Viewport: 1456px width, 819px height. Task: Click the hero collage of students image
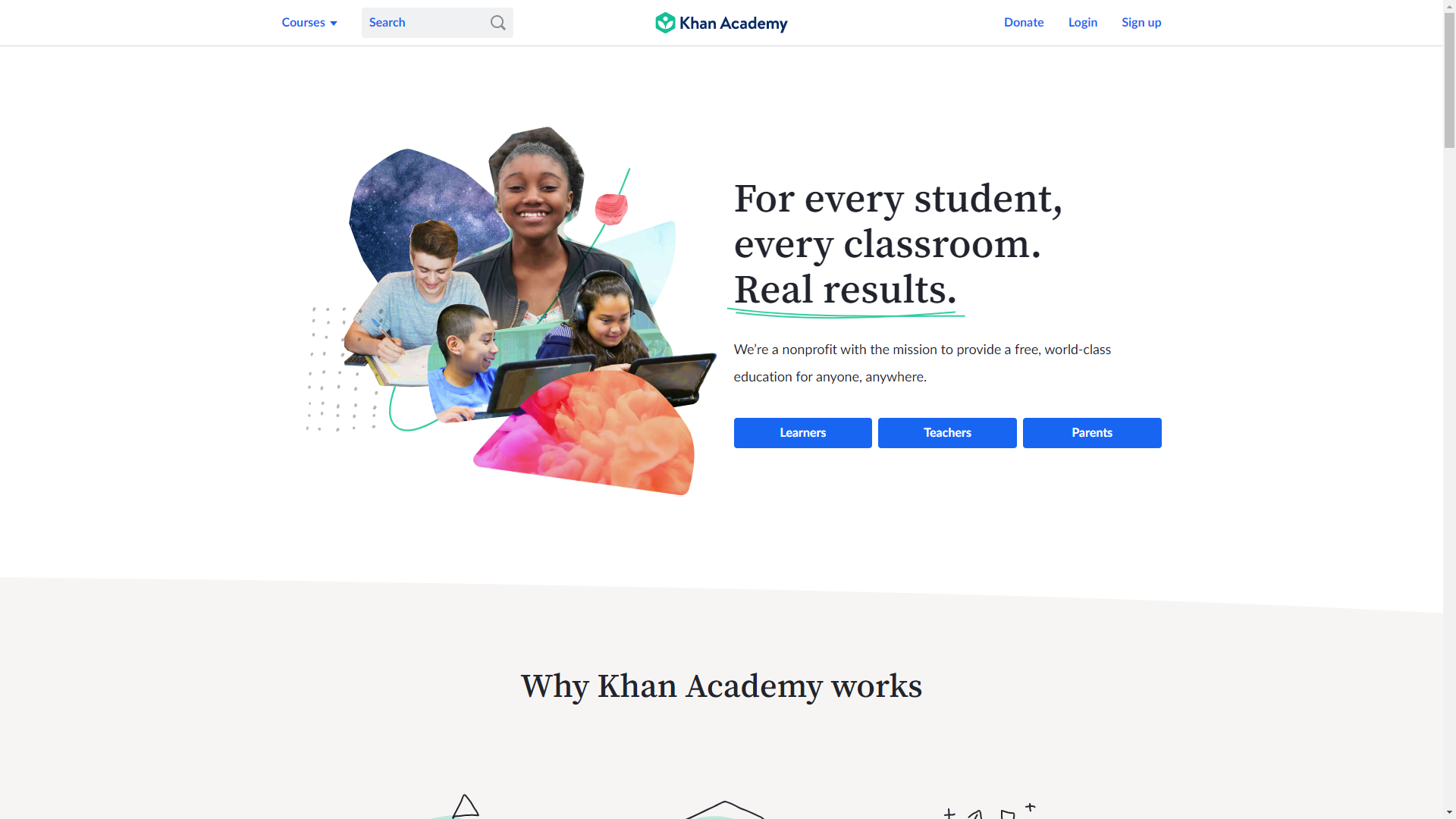[510, 311]
